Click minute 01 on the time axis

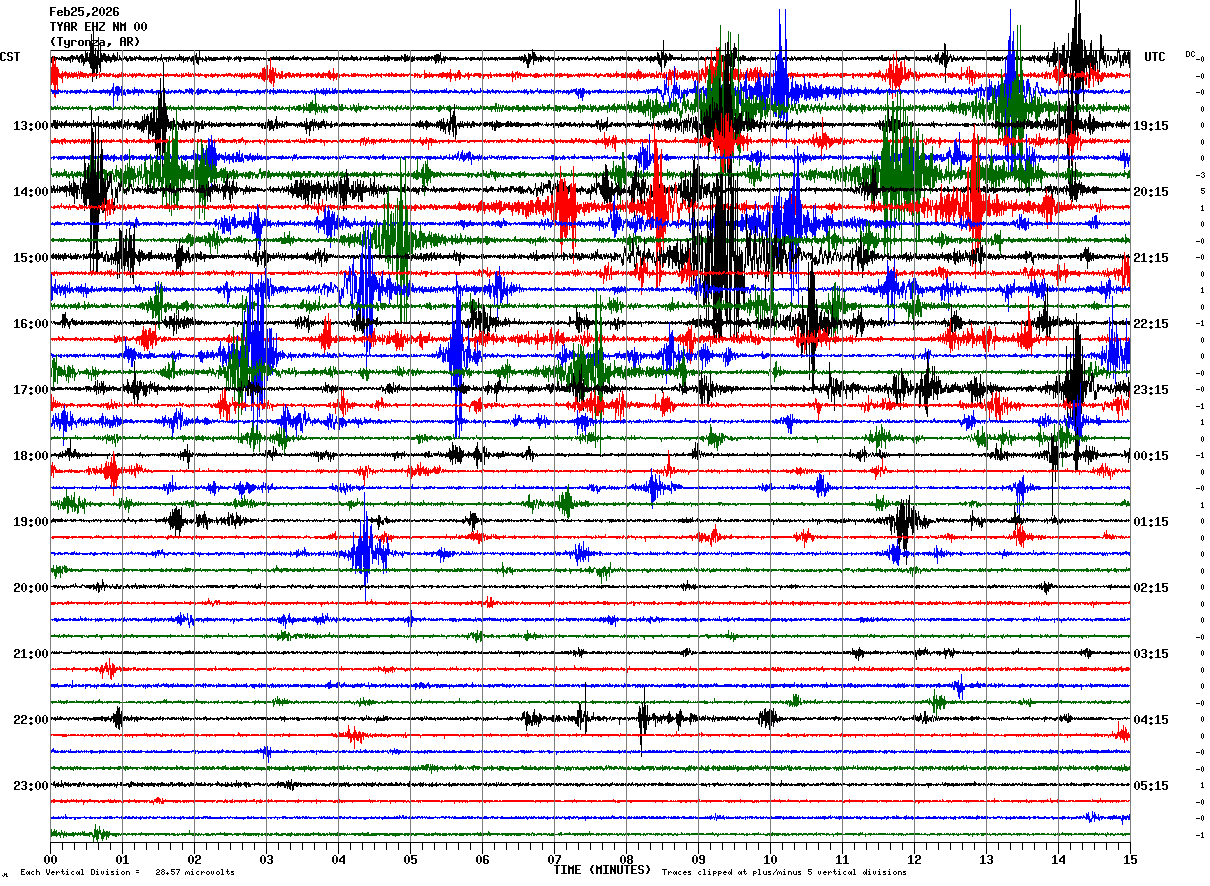pyautogui.click(x=123, y=859)
